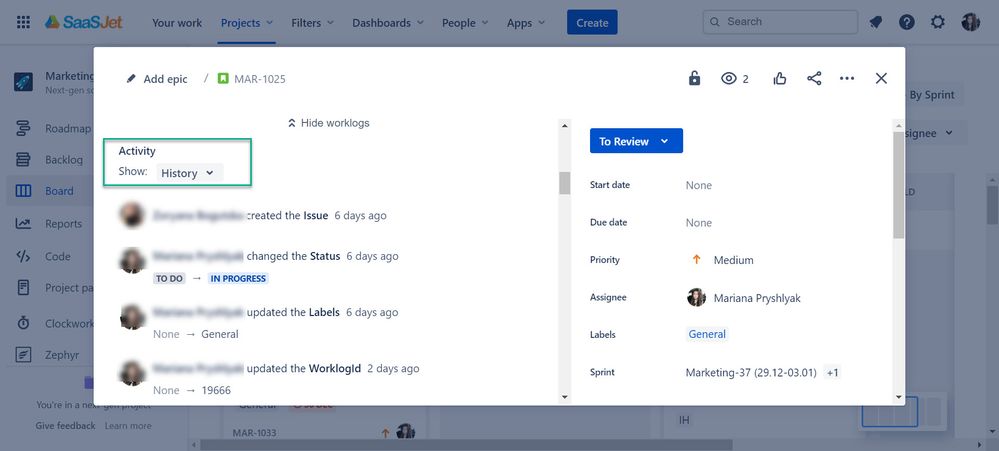Viewport: 999px width, 451px height.
Task: Set the Start date None value
Action: click(698, 185)
